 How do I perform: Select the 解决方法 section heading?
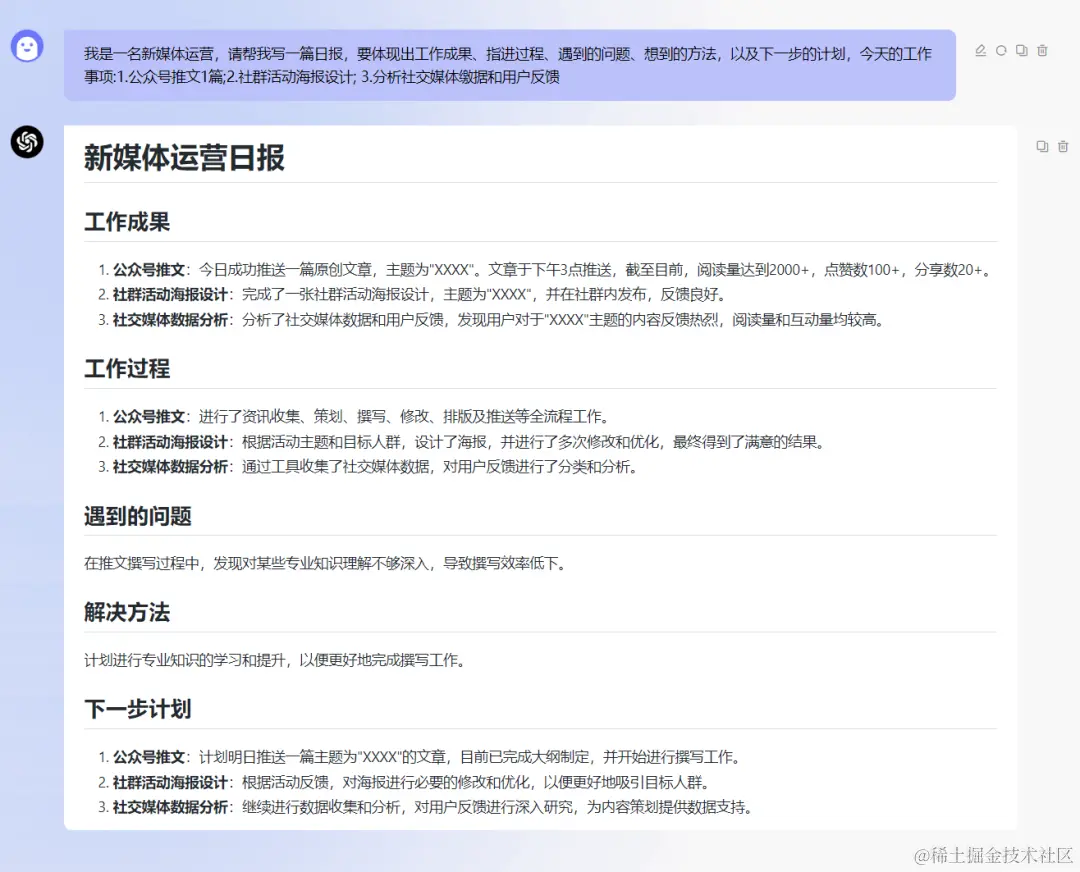[x=125, y=612]
